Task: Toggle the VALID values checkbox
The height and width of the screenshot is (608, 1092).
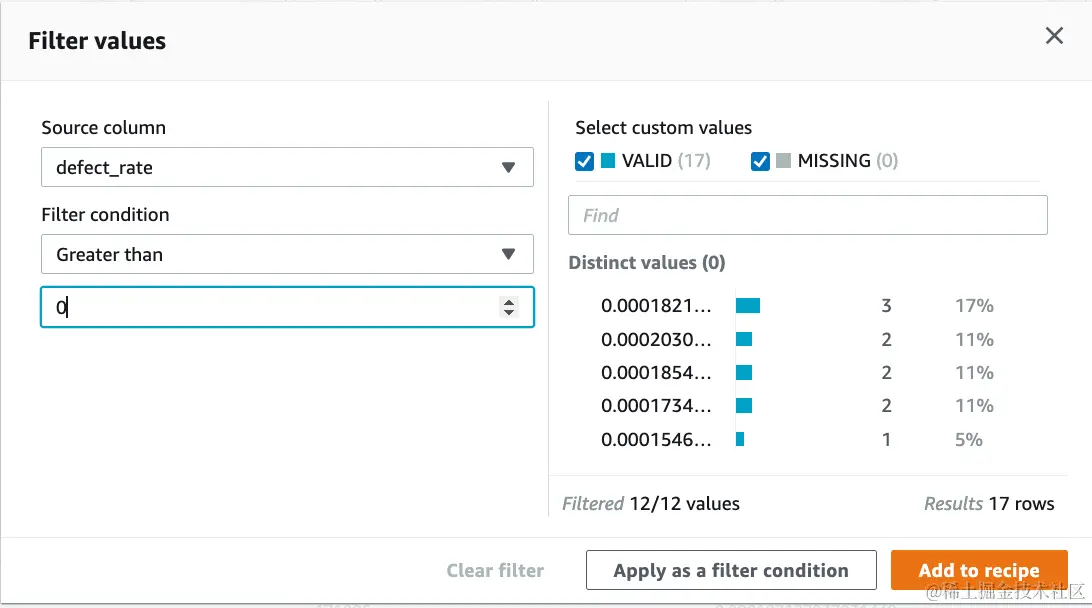Action: [585, 161]
